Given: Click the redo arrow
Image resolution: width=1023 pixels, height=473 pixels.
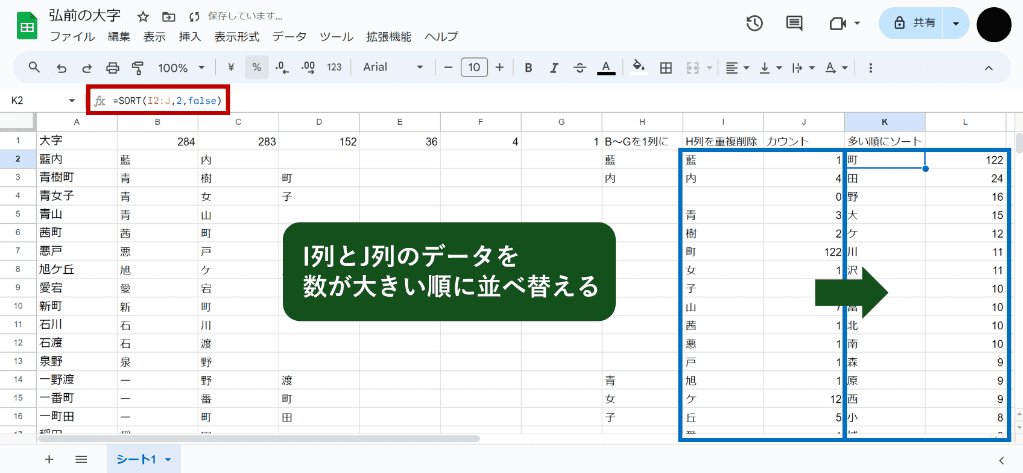Looking at the screenshot, I should [86, 67].
